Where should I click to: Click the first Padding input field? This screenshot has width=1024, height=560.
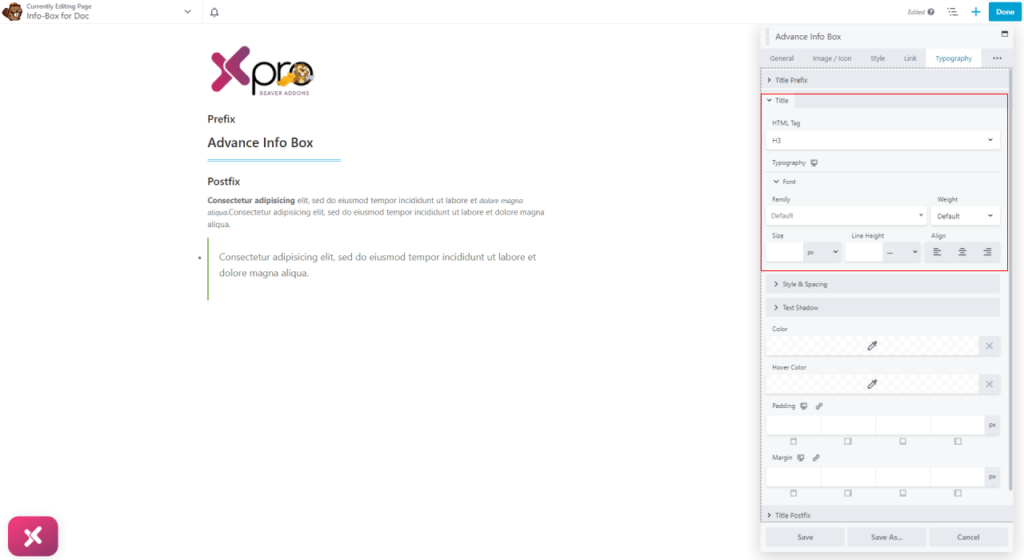click(x=793, y=425)
